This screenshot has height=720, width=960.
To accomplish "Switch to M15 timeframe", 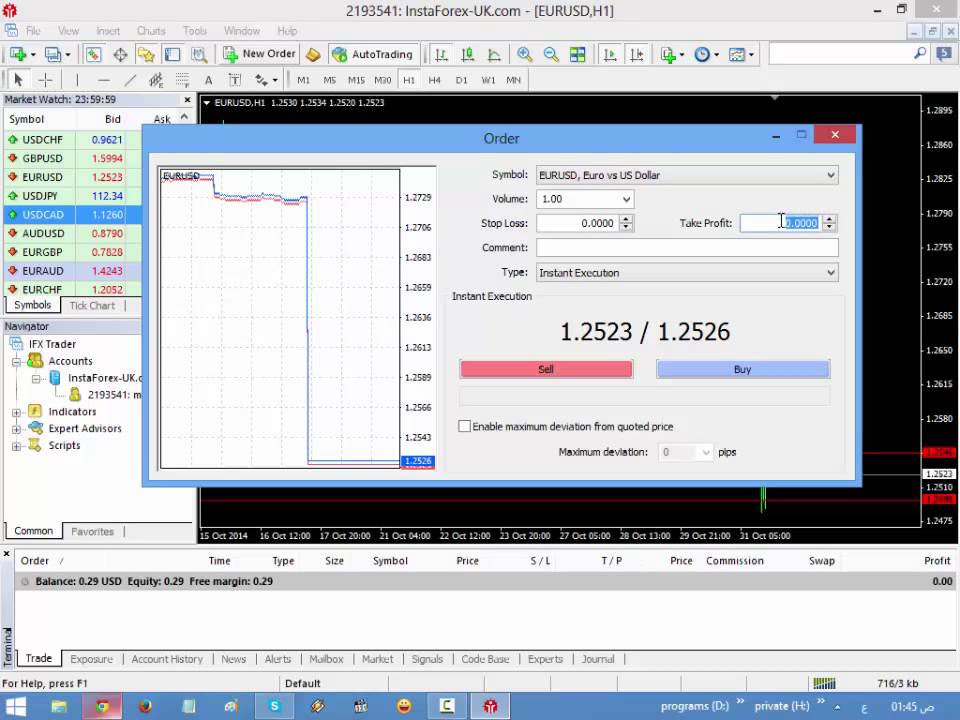I will 356,80.
